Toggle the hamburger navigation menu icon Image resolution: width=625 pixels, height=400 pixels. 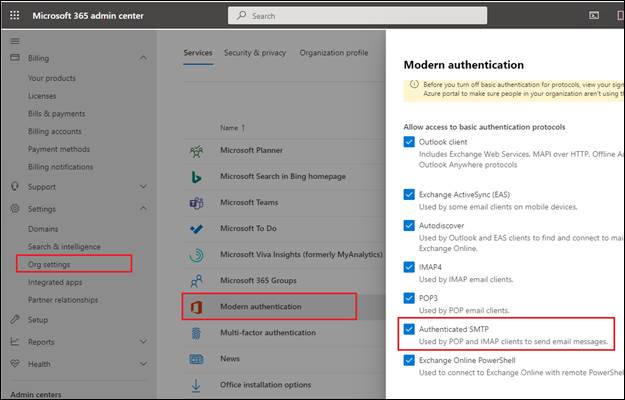(14, 41)
